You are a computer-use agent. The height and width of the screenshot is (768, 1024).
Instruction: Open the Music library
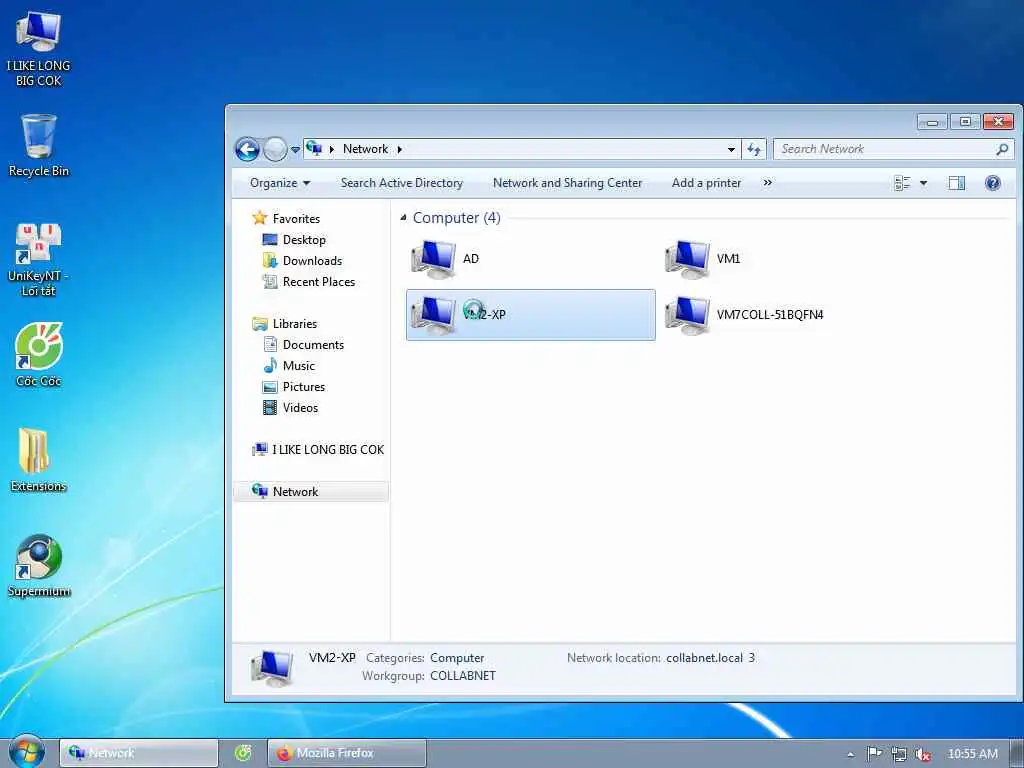click(x=298, y=366)
